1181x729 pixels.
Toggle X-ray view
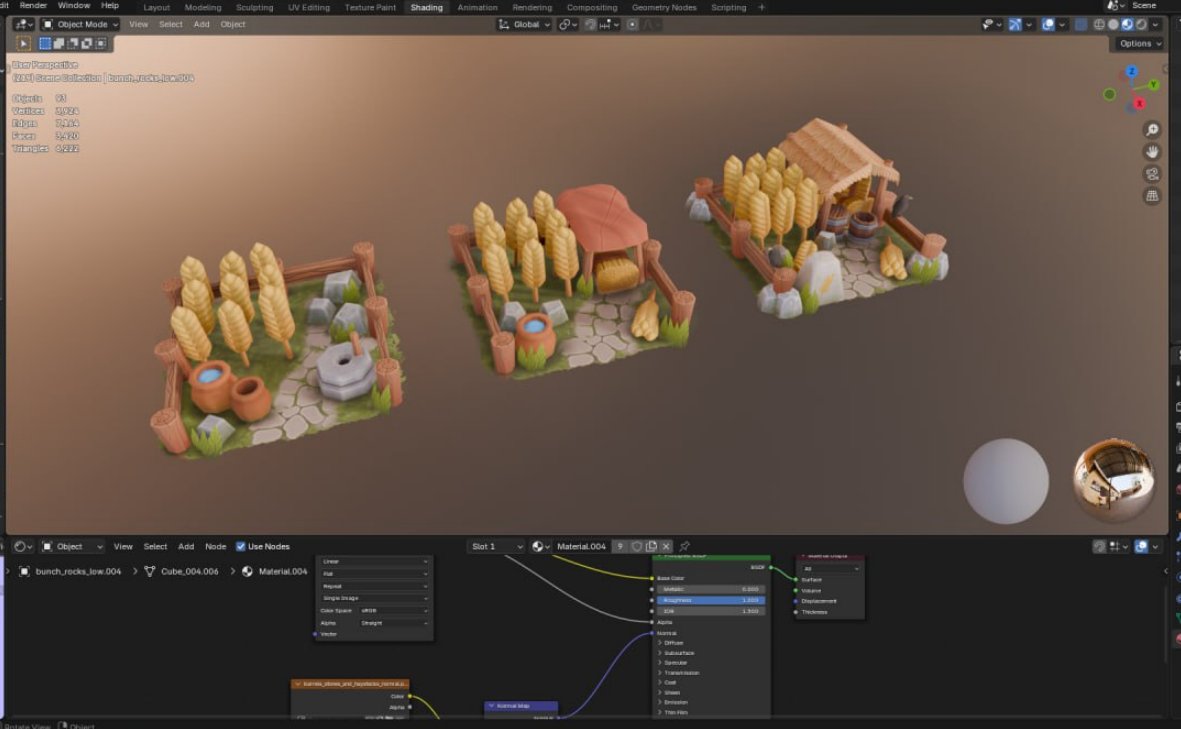1081,24
